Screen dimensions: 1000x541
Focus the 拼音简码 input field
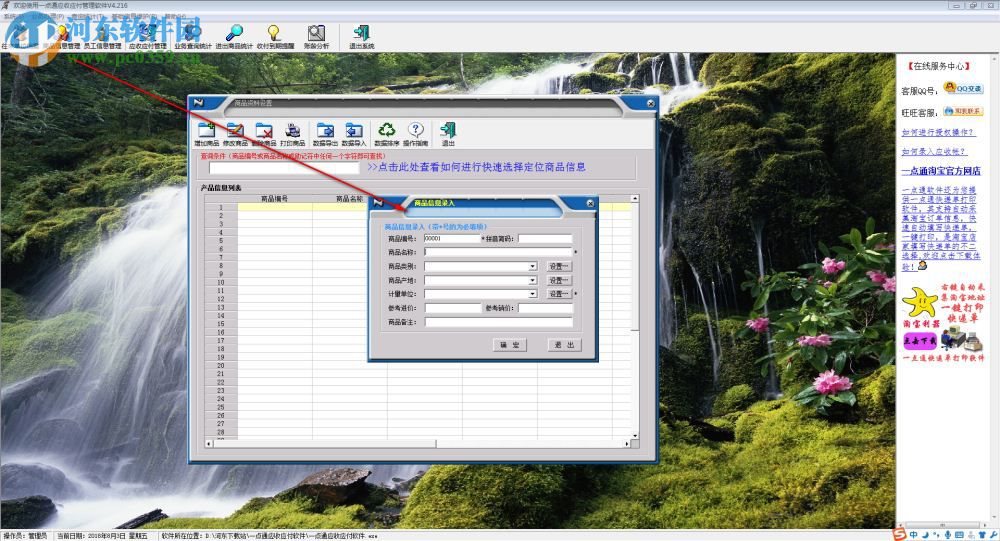[x=545, y=239]
